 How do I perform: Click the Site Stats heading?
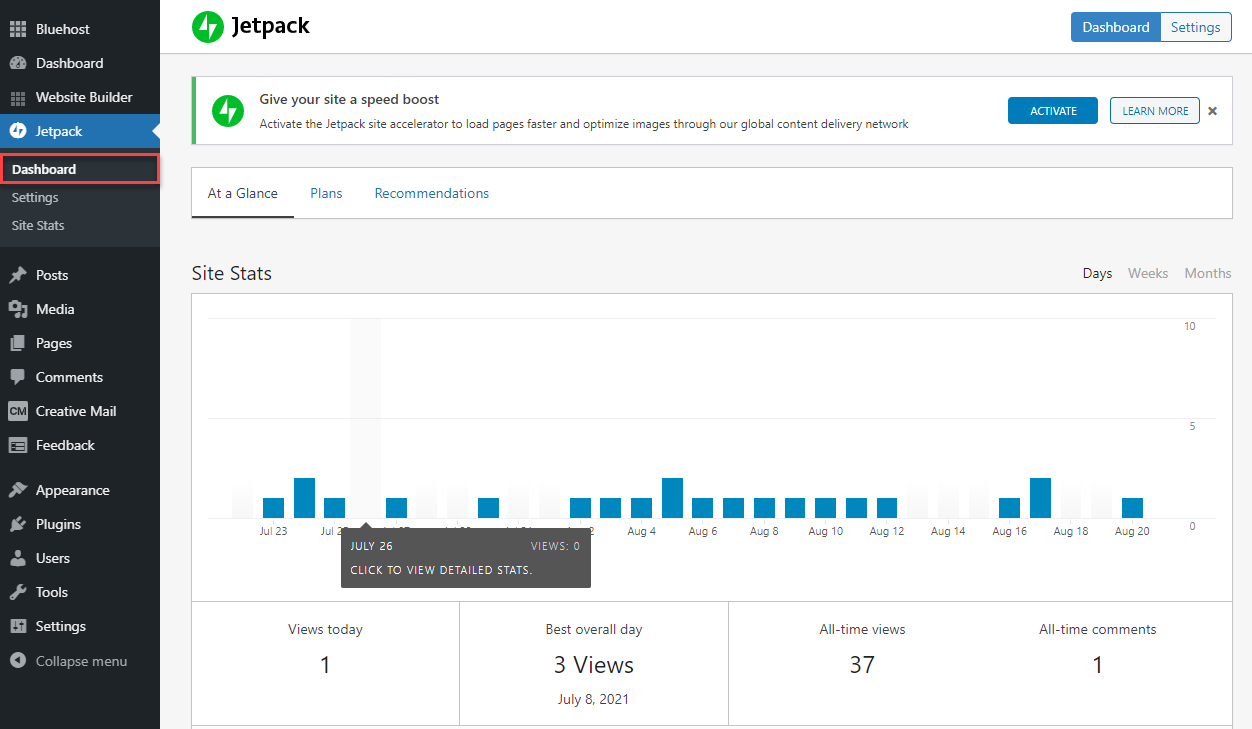232,273
